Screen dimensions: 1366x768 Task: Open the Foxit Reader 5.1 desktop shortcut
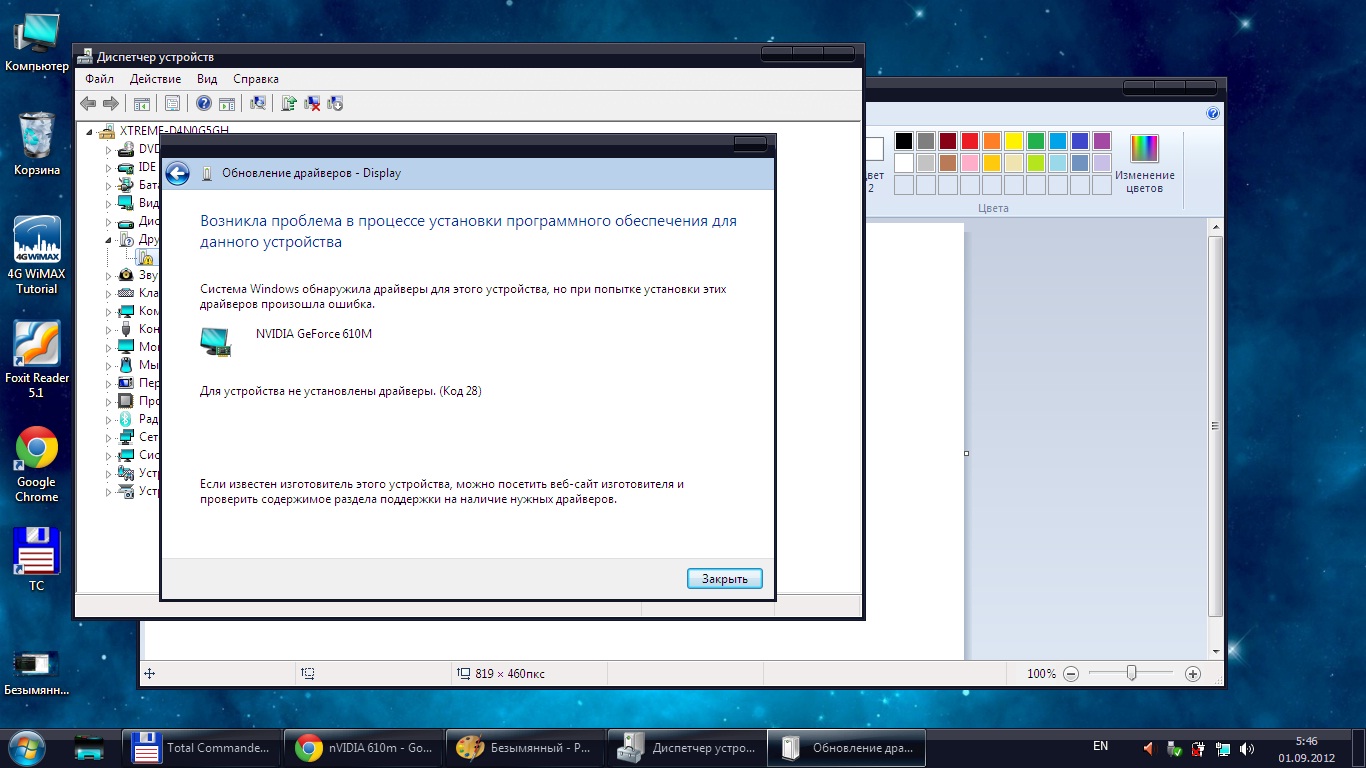[37, 360]
